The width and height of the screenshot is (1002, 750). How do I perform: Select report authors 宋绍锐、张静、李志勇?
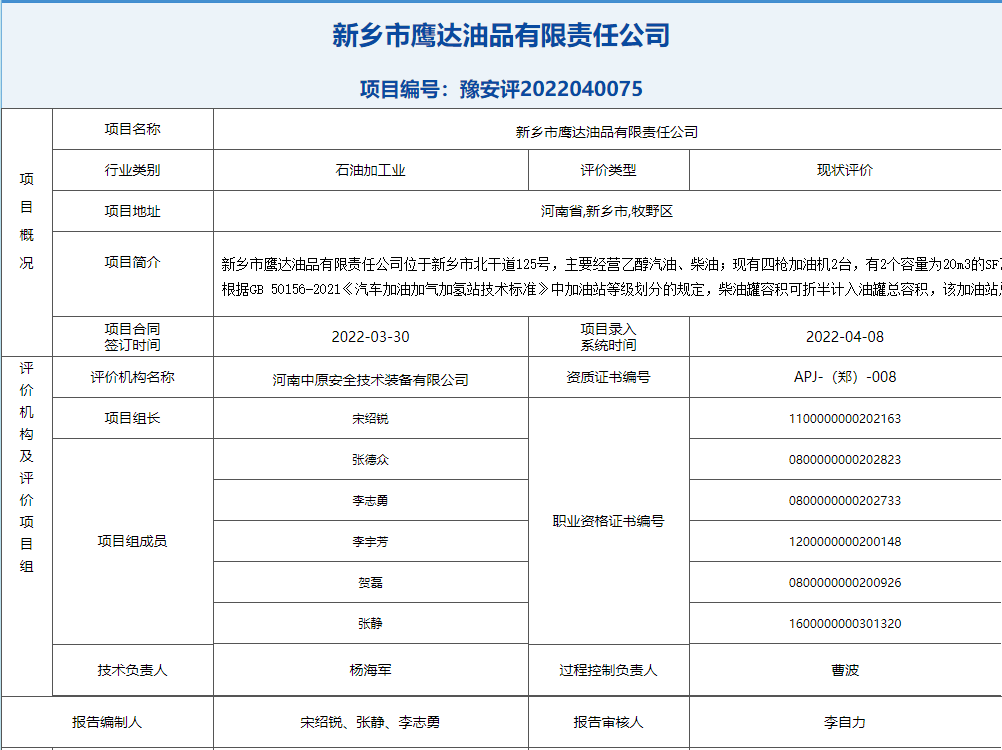click(x=371, y=722)
